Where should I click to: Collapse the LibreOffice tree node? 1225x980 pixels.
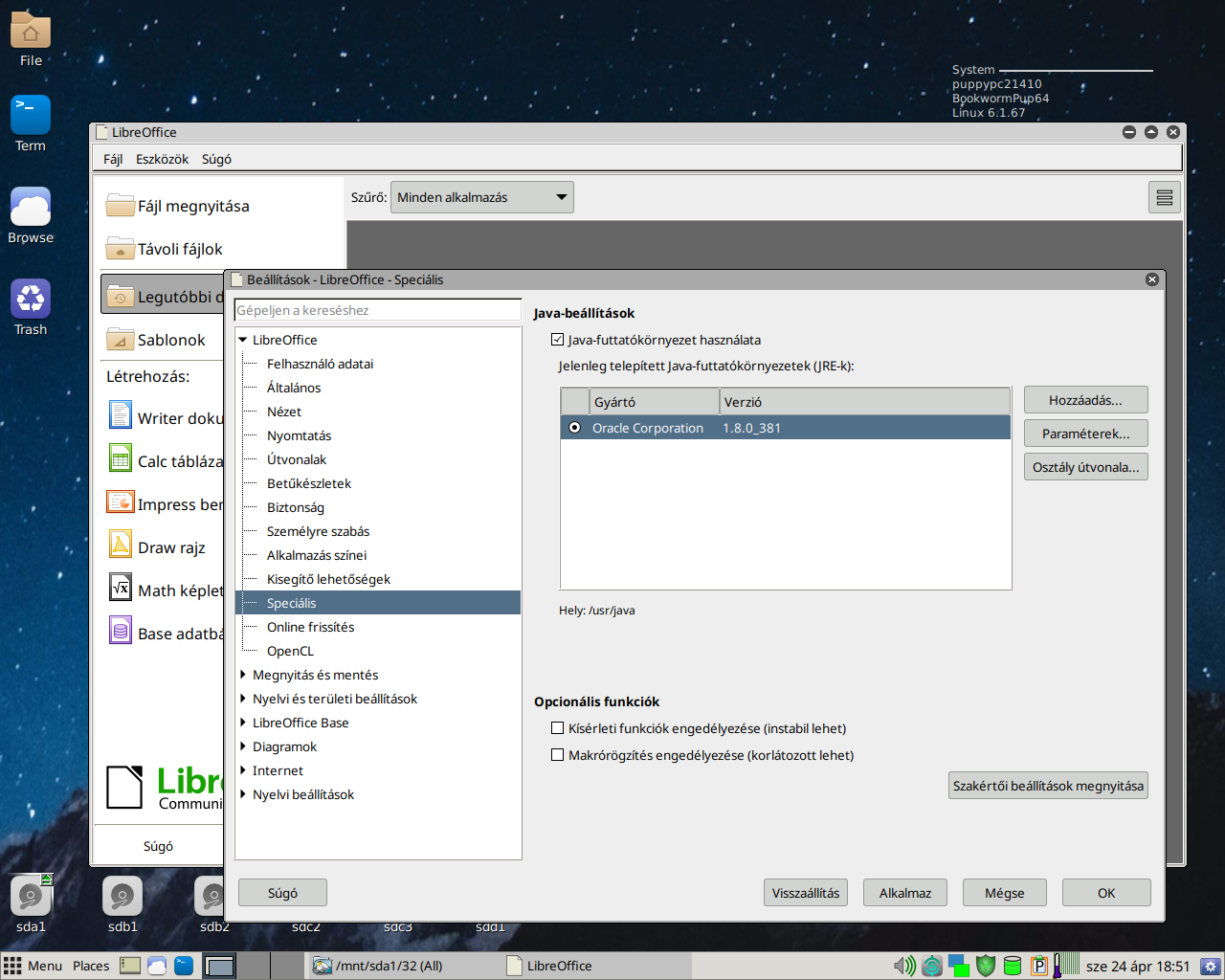tap(243, 340)
